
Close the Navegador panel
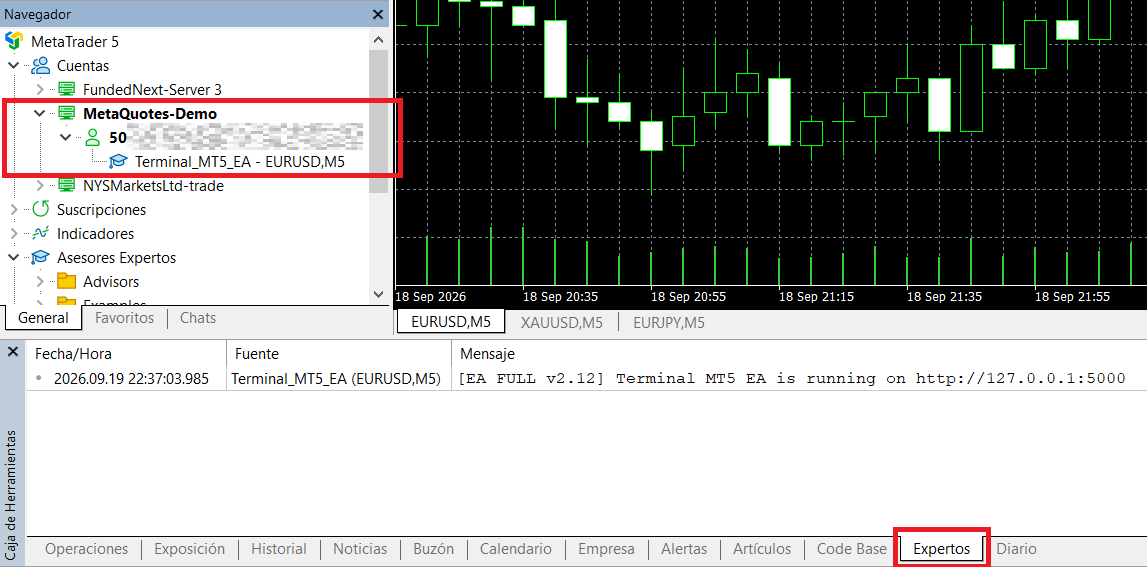tap(377, 14)
